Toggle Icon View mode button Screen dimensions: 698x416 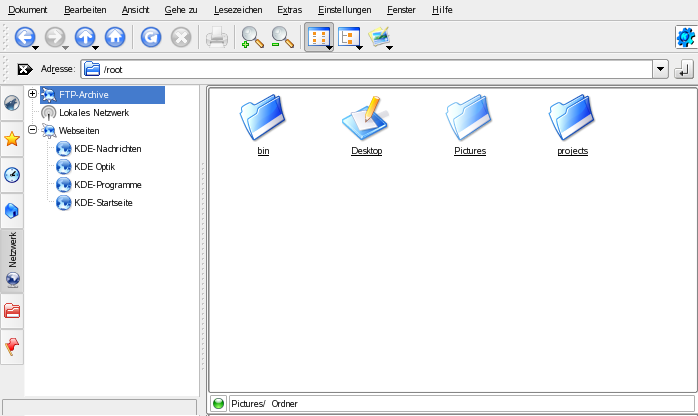317,38
